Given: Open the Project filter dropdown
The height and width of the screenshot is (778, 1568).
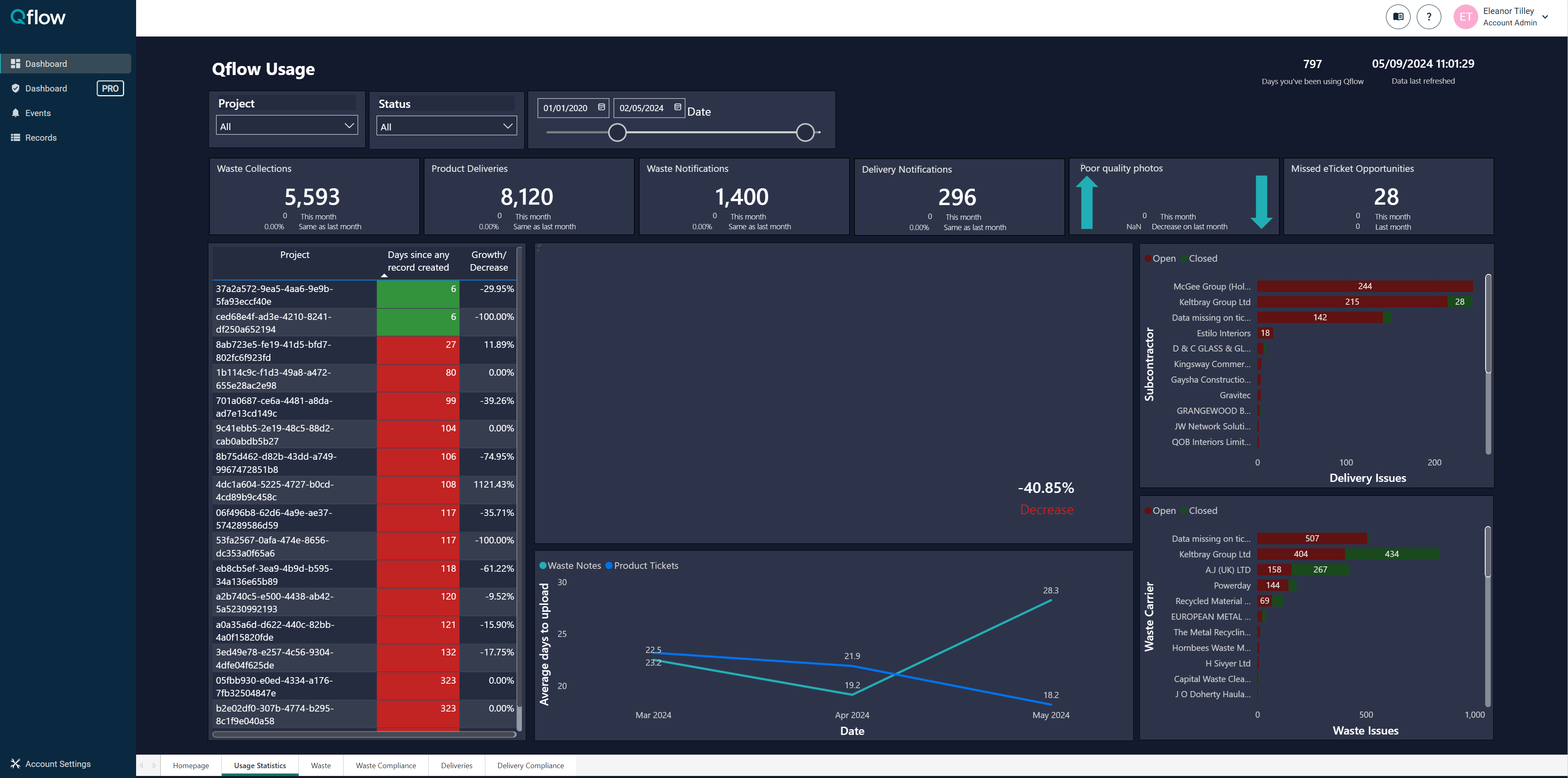Looking at the screenshot, I should click(x=287, y=126).
